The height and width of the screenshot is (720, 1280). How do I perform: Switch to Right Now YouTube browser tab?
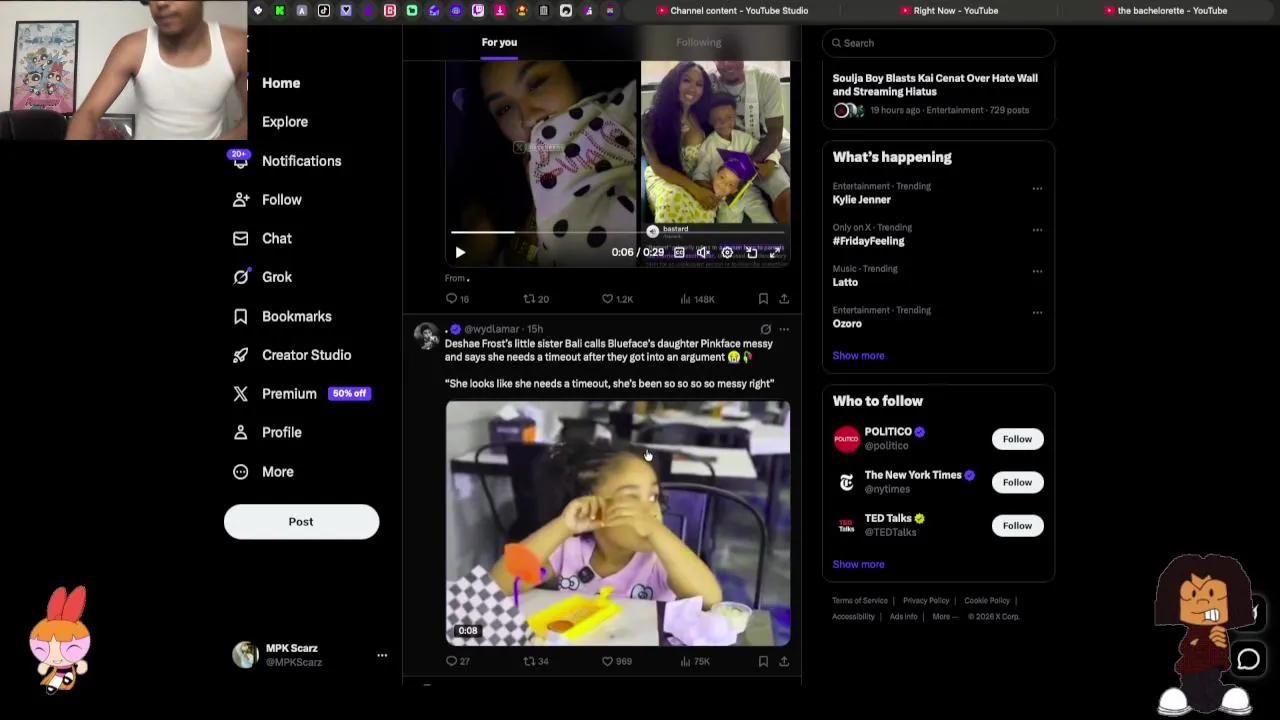pos(949,10)
